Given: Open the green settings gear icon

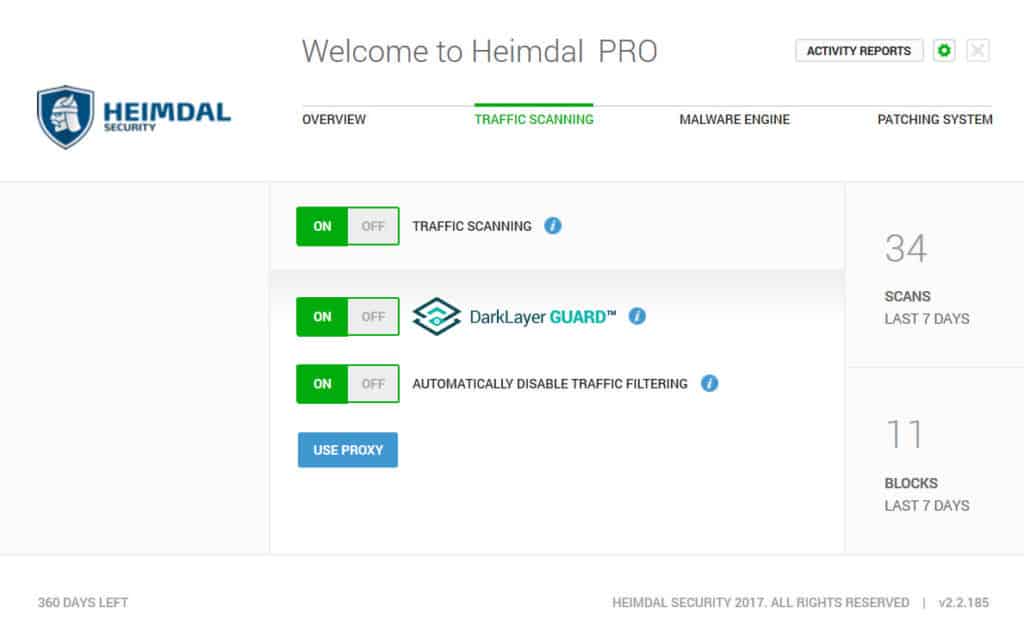Looking at the screenshot, I should [x=944, y=50].
